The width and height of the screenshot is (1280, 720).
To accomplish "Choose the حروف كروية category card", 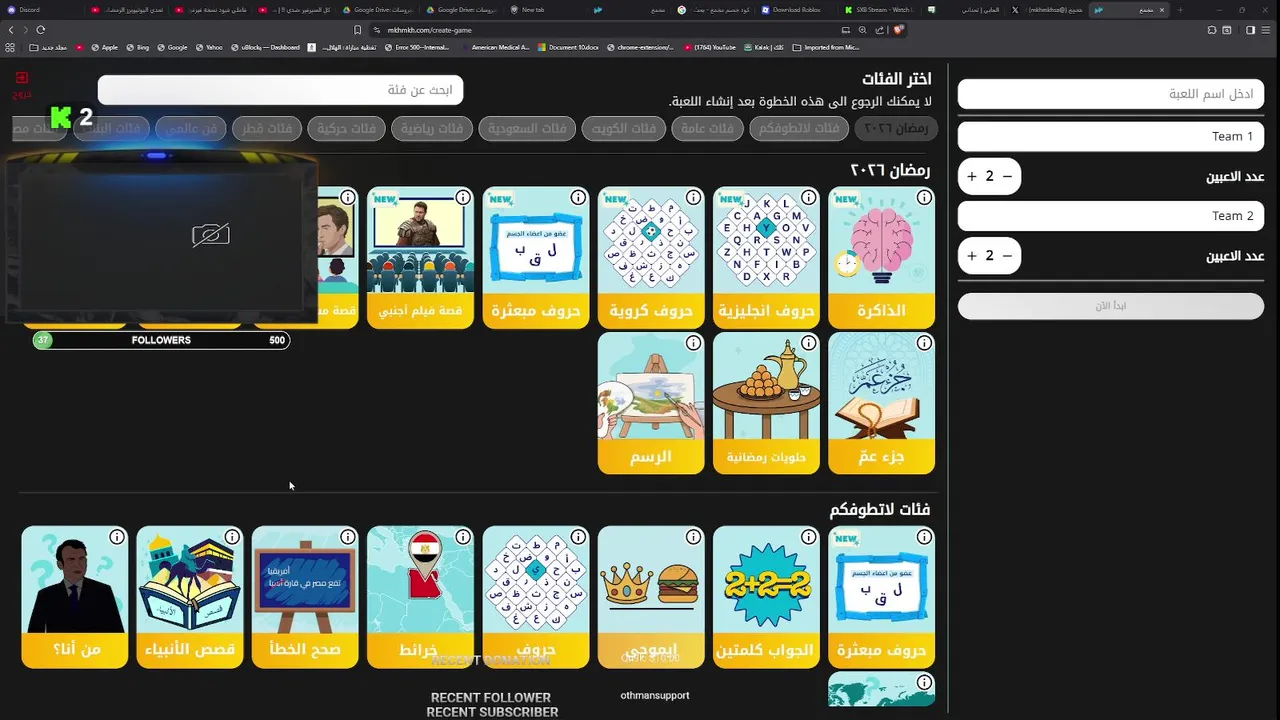I will (x=651, y=258).
